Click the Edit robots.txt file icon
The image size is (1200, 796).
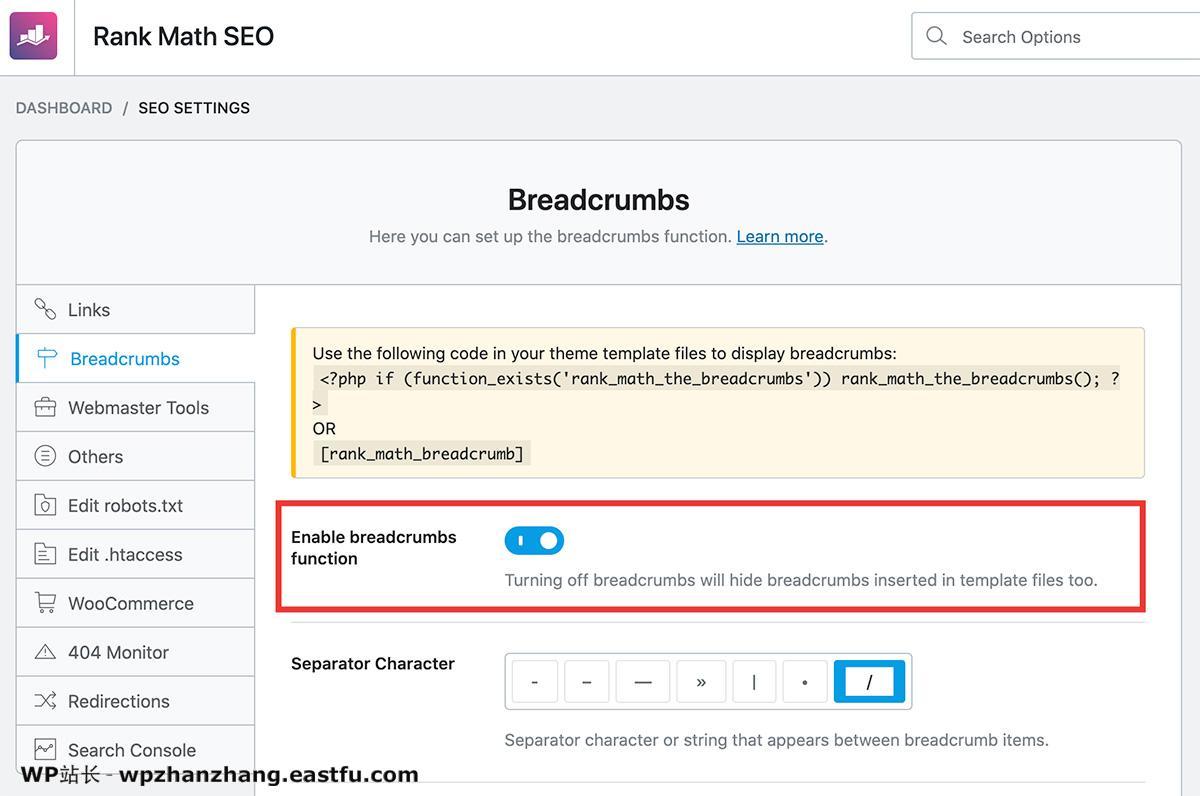[x=45, y=505]
